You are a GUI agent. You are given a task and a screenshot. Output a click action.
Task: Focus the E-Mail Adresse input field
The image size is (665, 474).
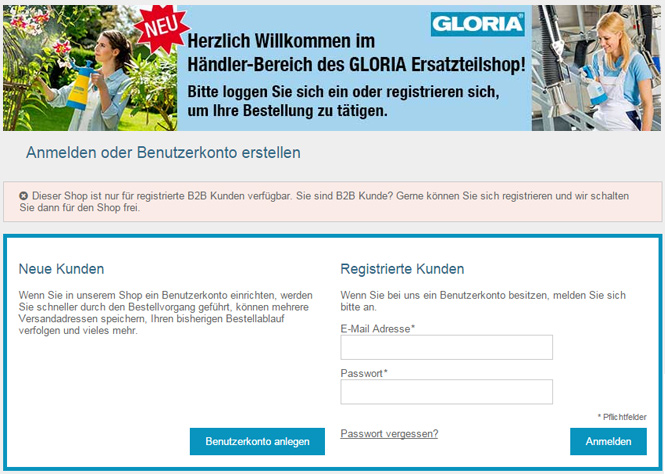pyautogui.click(x=446, y=347)
